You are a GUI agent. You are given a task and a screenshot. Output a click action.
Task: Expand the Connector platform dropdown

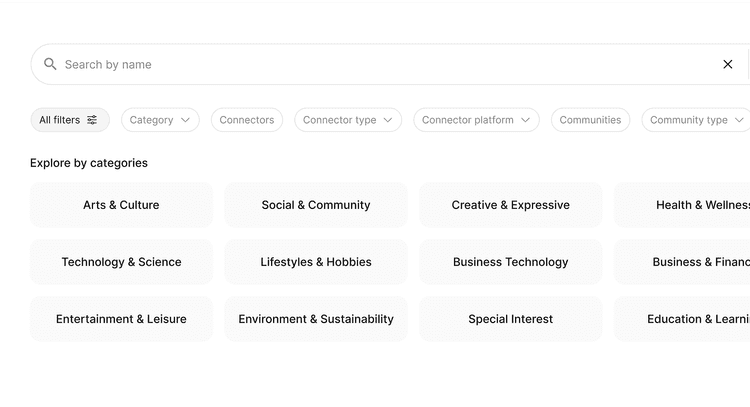tap(476, 120)
